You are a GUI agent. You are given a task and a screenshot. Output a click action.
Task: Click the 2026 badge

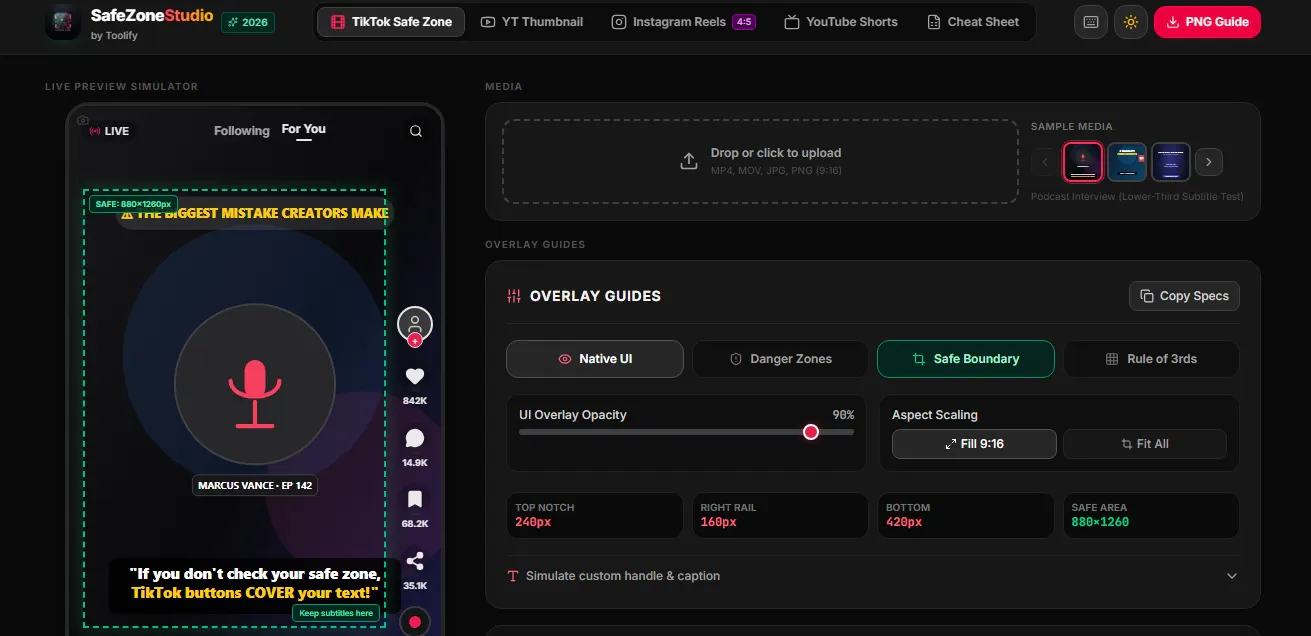248,22
